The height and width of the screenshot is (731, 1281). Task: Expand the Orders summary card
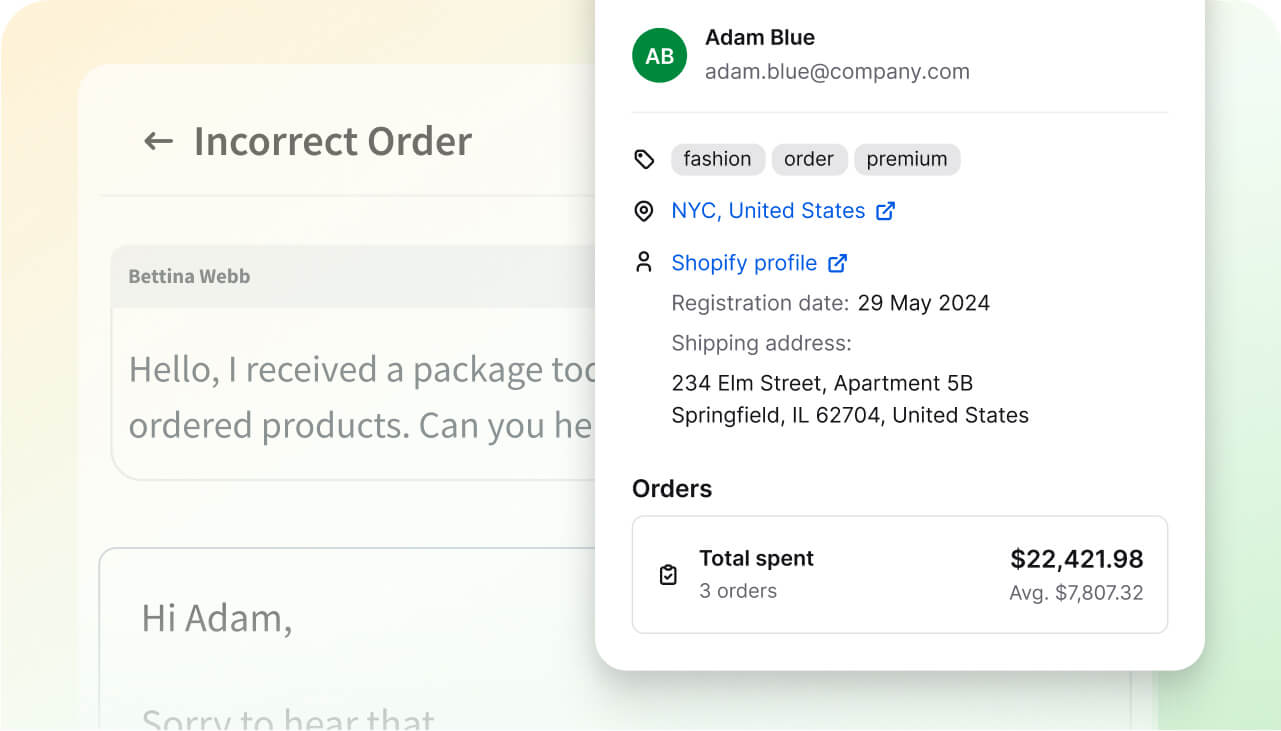coord(899,574)
